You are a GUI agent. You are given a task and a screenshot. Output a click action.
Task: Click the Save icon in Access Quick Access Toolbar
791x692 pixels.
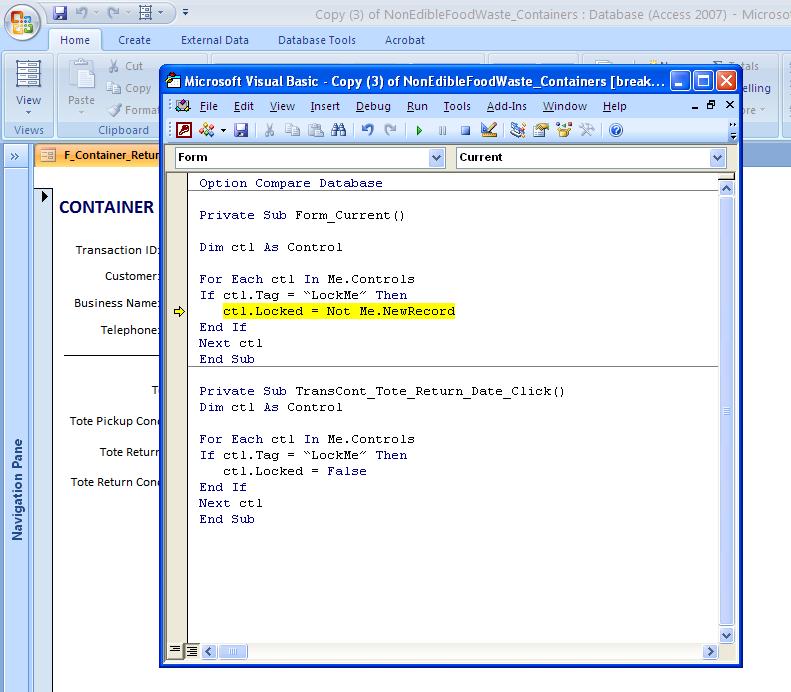tap(60, 13)
